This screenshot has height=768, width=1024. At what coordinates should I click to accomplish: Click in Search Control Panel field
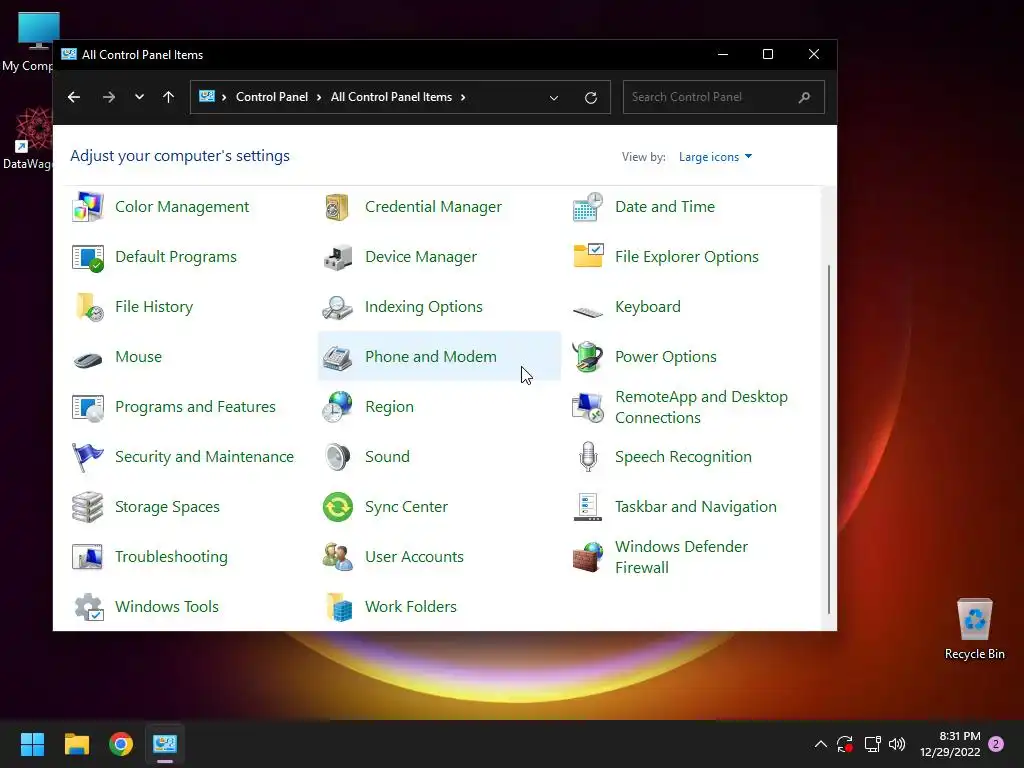[724, 97]
